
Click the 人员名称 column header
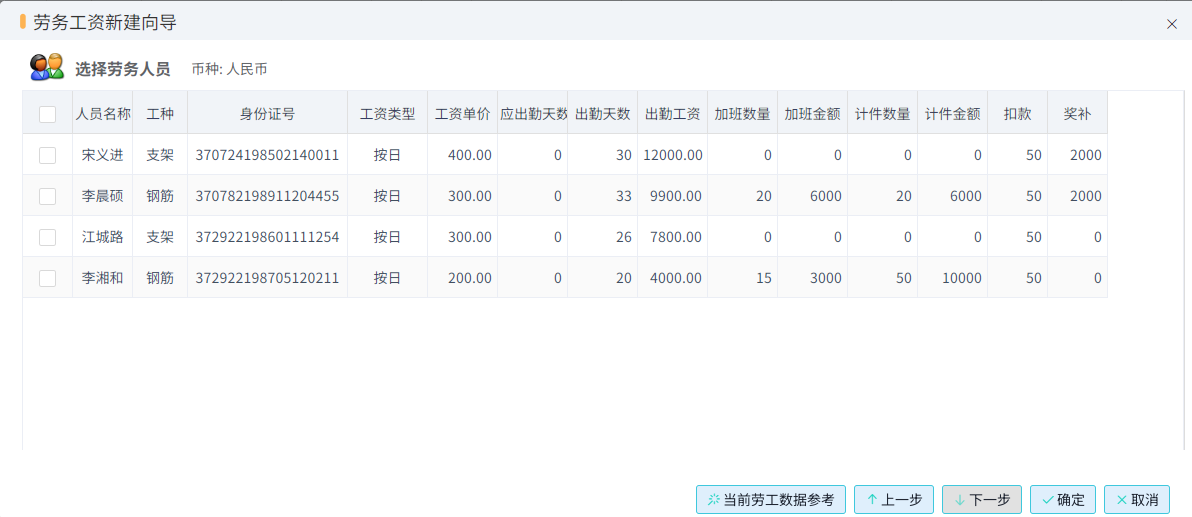pos(103,114)
